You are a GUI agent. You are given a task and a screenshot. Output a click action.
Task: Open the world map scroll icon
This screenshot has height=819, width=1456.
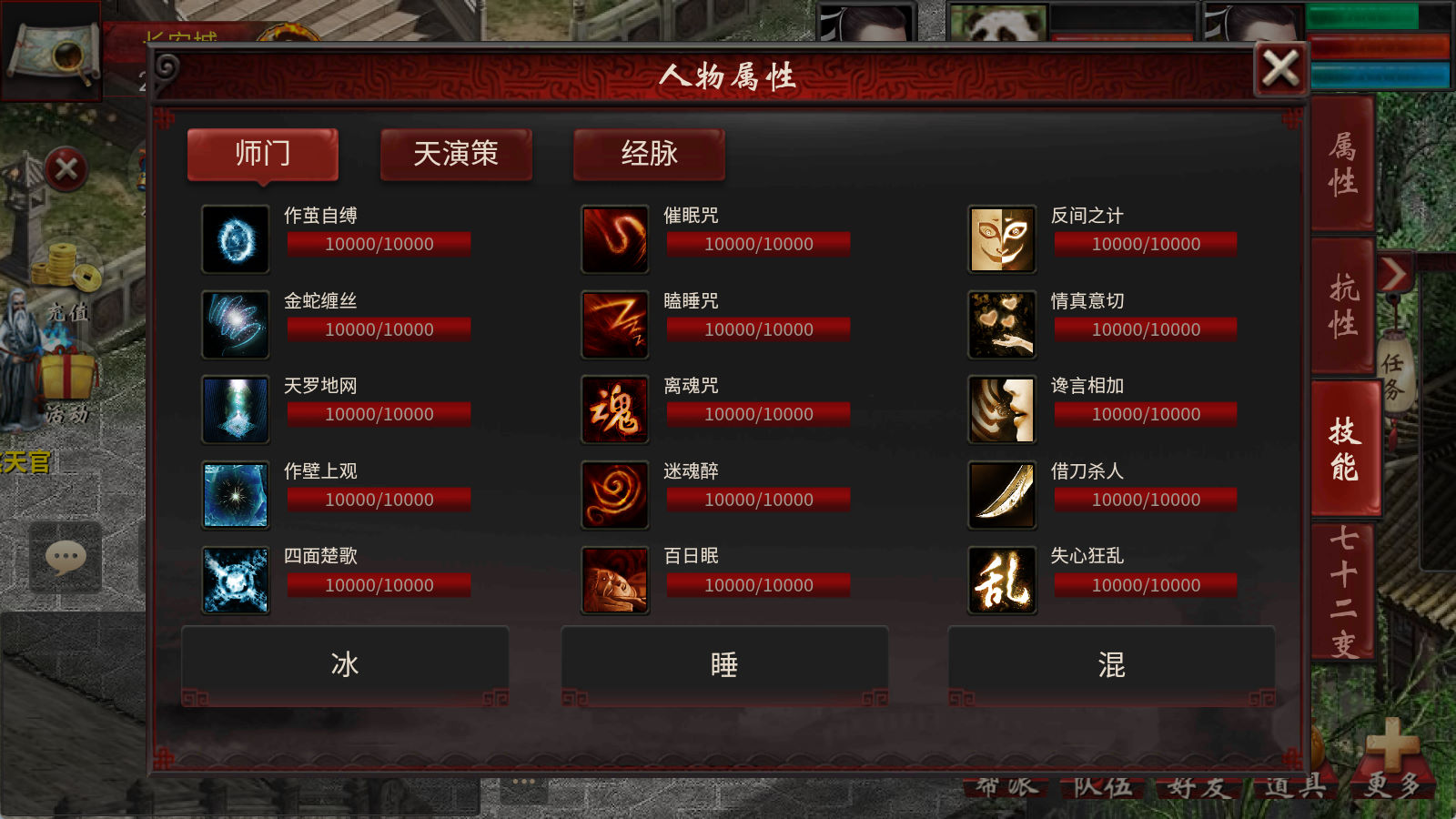(x=53, y=53)
